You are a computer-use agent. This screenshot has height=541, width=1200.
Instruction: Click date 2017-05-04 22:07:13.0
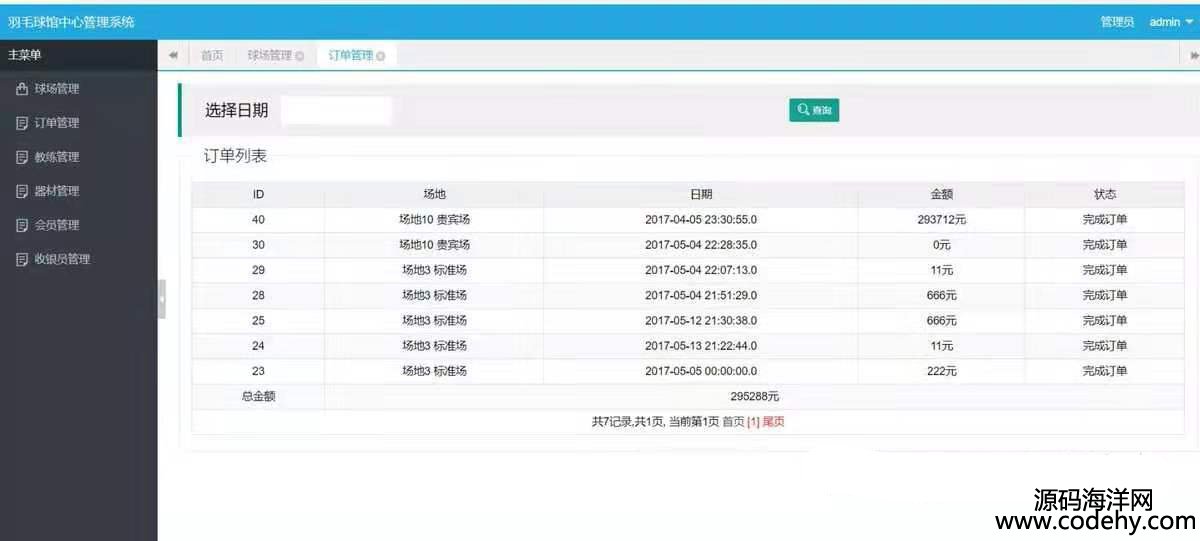(701, 270)
